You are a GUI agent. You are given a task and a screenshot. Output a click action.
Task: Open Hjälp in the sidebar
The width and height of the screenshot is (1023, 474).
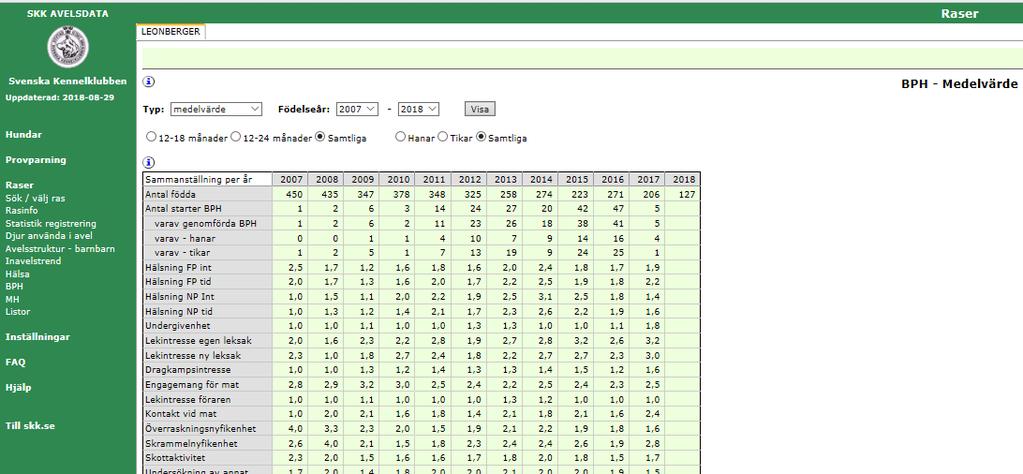tap(18, 387)
